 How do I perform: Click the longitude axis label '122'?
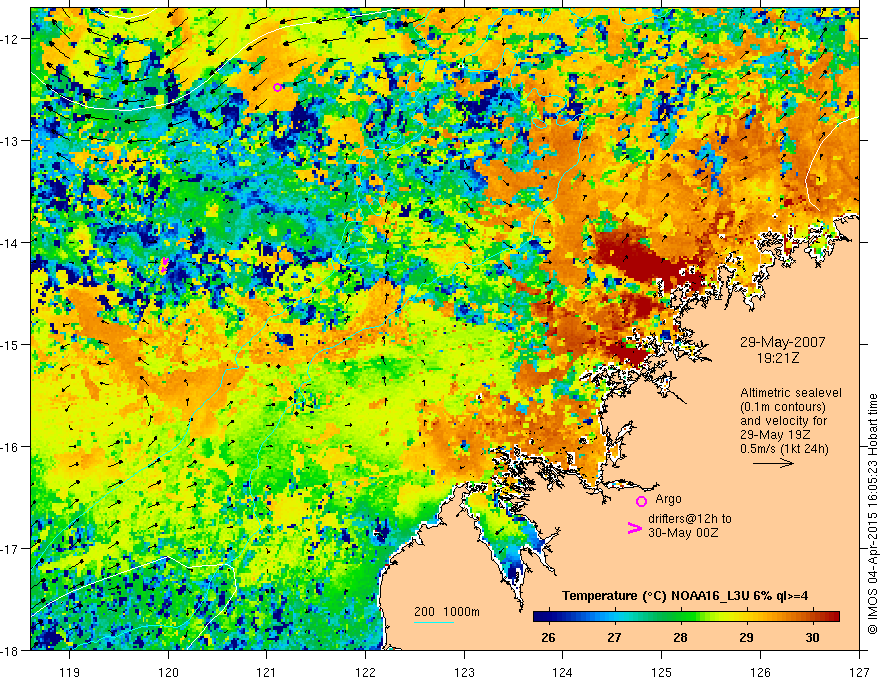pyautogui.click(x=365, y=672)
